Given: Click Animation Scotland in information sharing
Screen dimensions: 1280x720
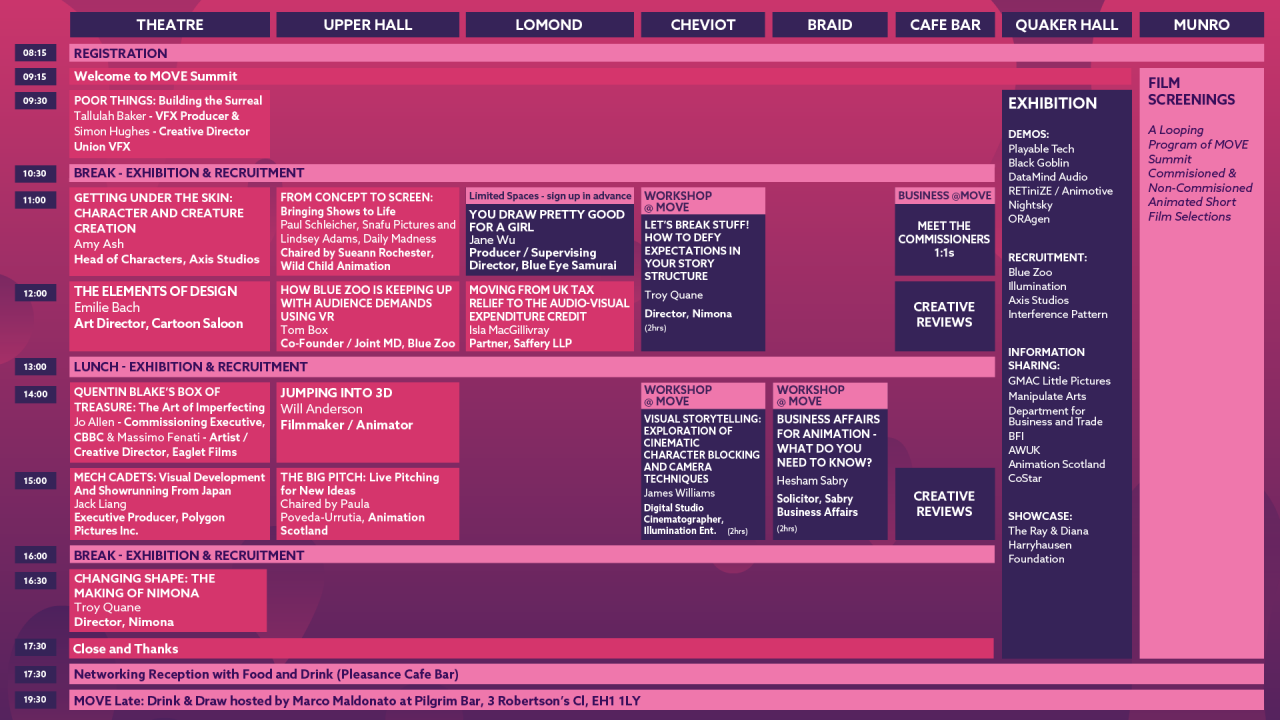Looking at the screenshot, I should click(1057, 464).
